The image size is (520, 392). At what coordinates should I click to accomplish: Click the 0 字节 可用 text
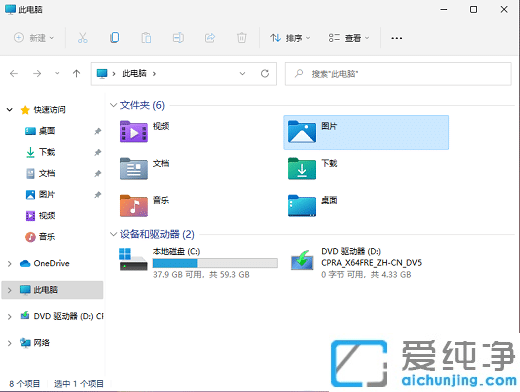coord(343,275)
